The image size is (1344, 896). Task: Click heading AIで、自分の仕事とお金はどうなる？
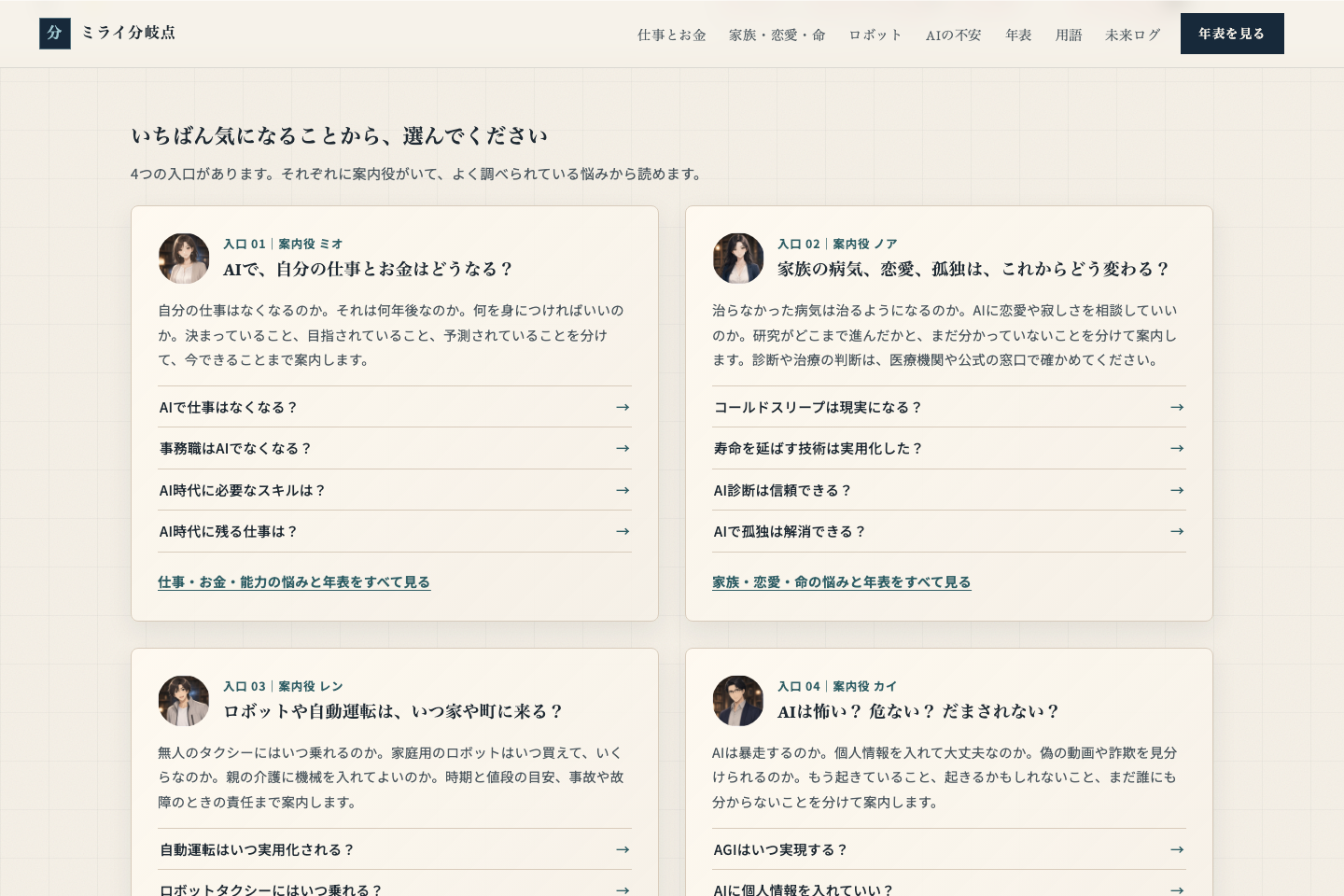click(369, 269)
